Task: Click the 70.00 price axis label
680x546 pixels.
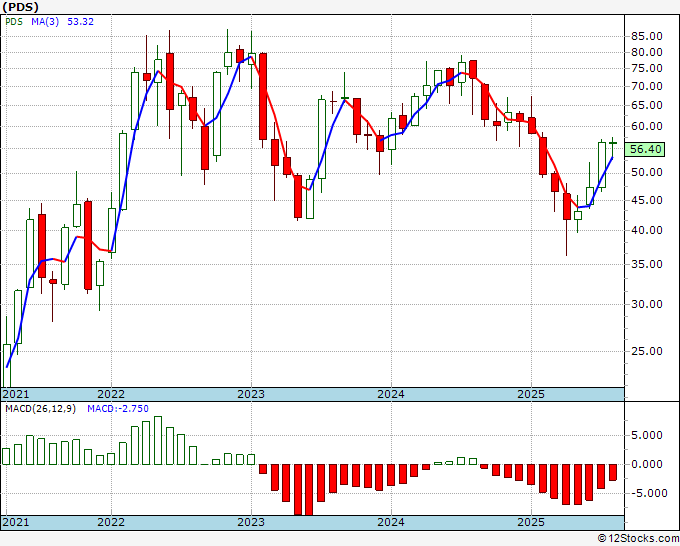Action: pos(647,86)
